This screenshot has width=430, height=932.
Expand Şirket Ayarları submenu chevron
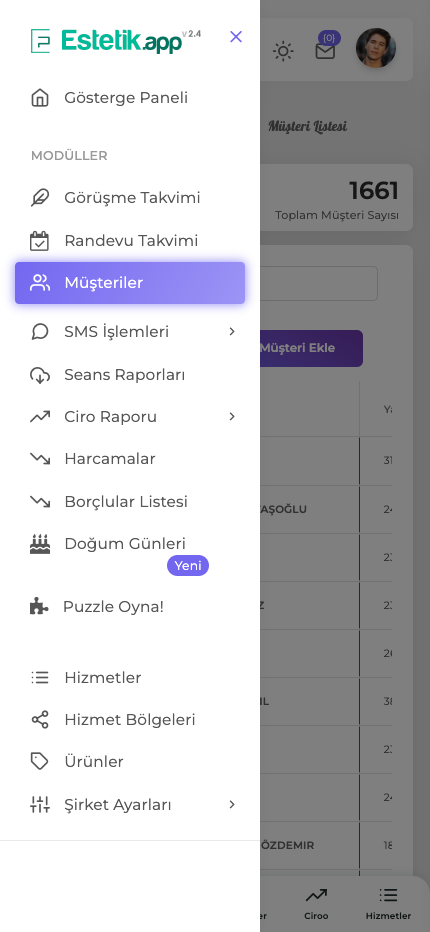[232, 805]
